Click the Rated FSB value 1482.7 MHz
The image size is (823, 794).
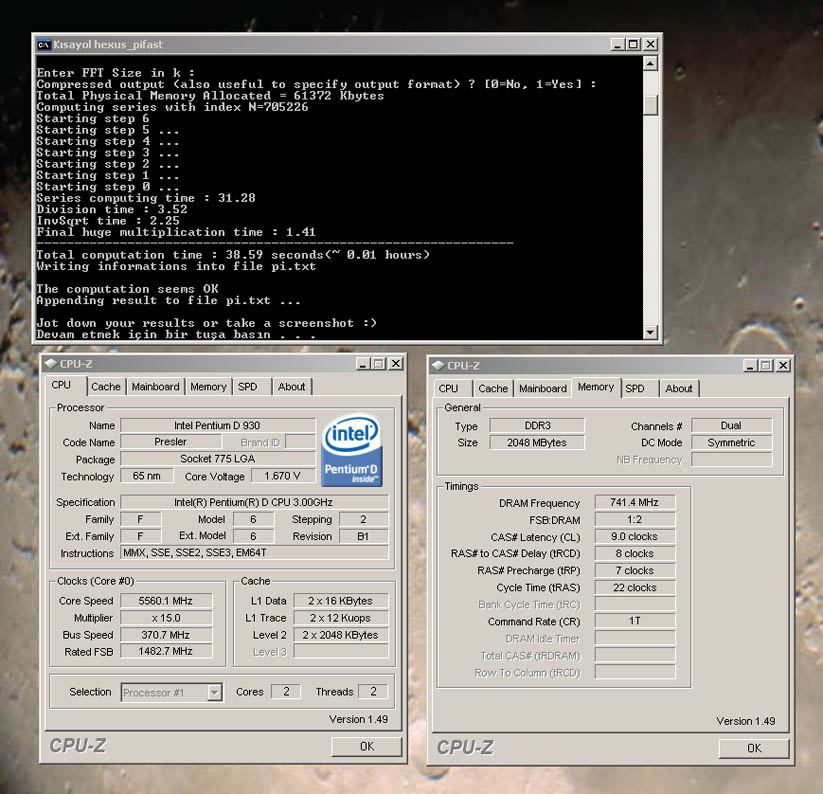click(166, 651)
